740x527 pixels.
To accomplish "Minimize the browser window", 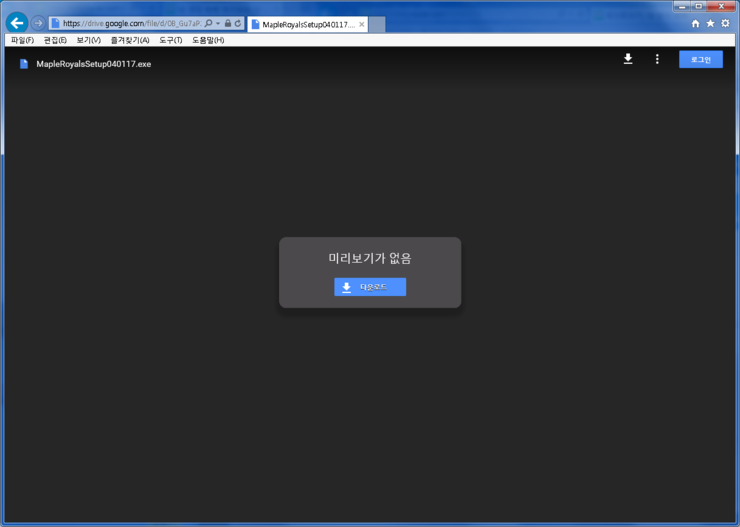I will (682, 6).
